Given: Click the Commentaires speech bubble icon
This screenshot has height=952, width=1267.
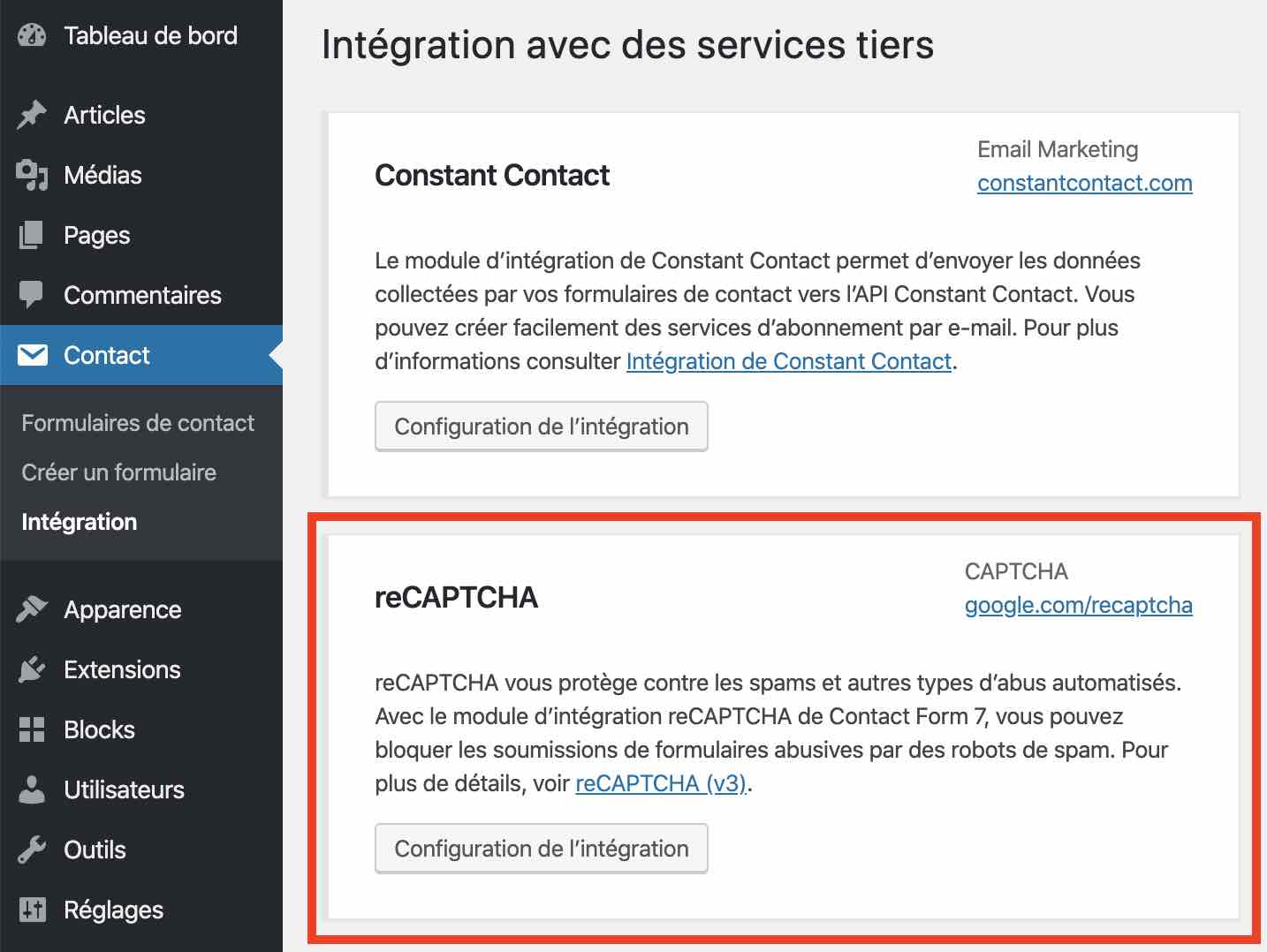Looking at the screenshot, I should tap(32, 295).
